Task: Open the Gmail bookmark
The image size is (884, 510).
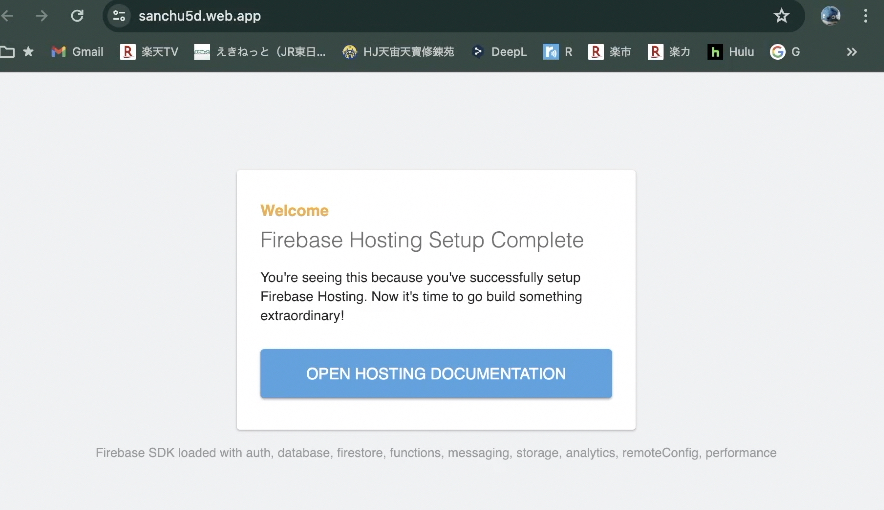Action: (77, 52)
